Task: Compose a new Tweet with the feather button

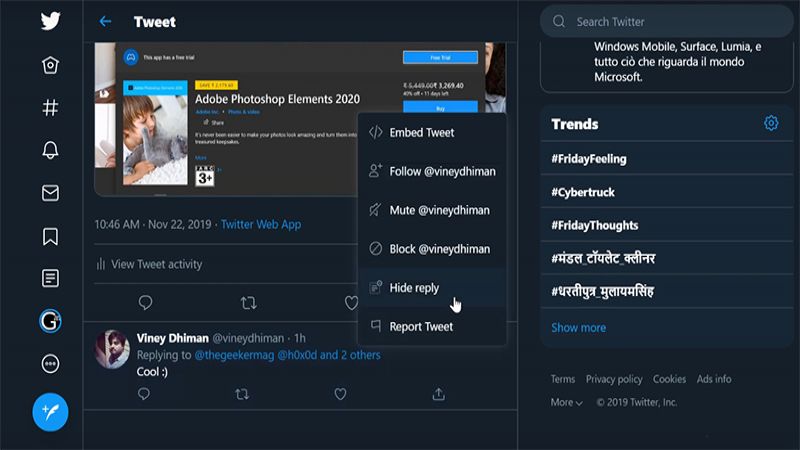Action: (51, 412)
